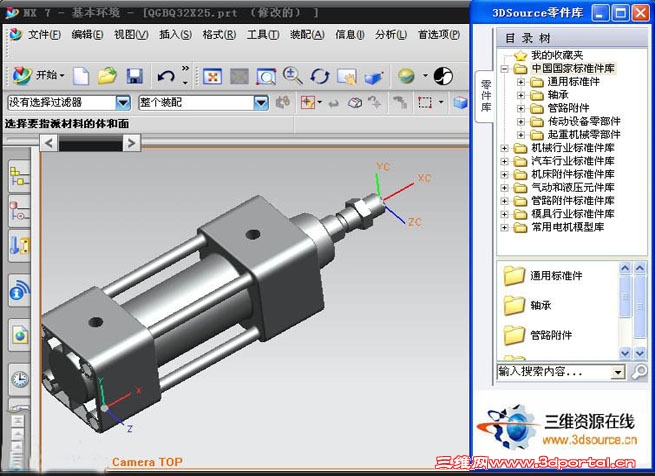The width and height of the screenshot is (655, 476).
Task: Select 我的收藏夹 in the directory tree
Action: click(556, 55)
